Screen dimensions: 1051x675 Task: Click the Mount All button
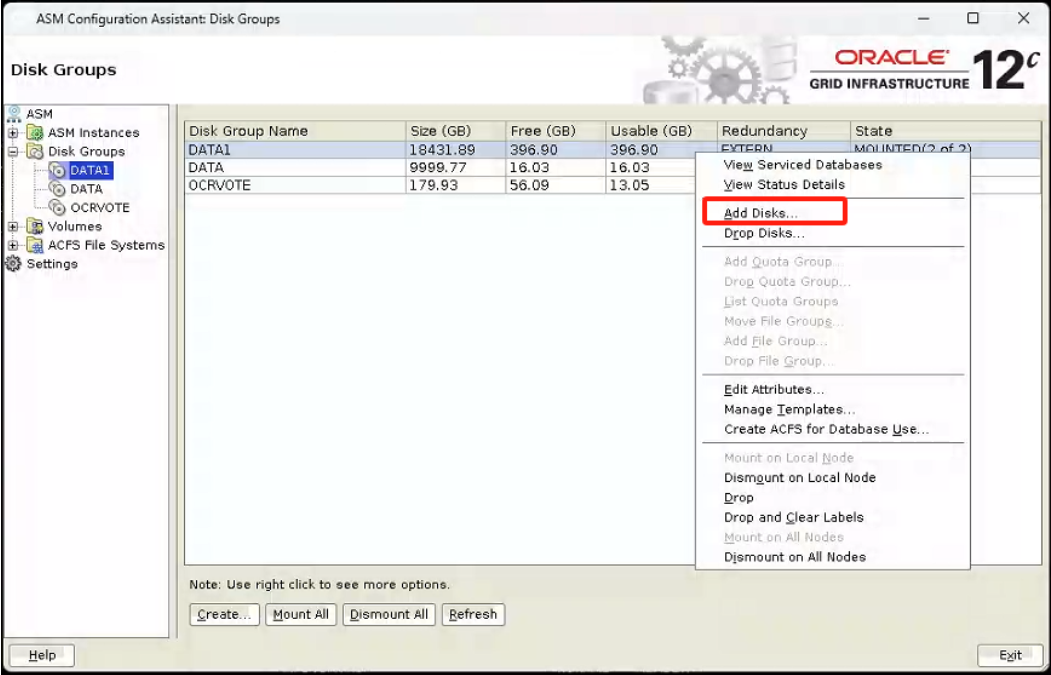[300, 615]
